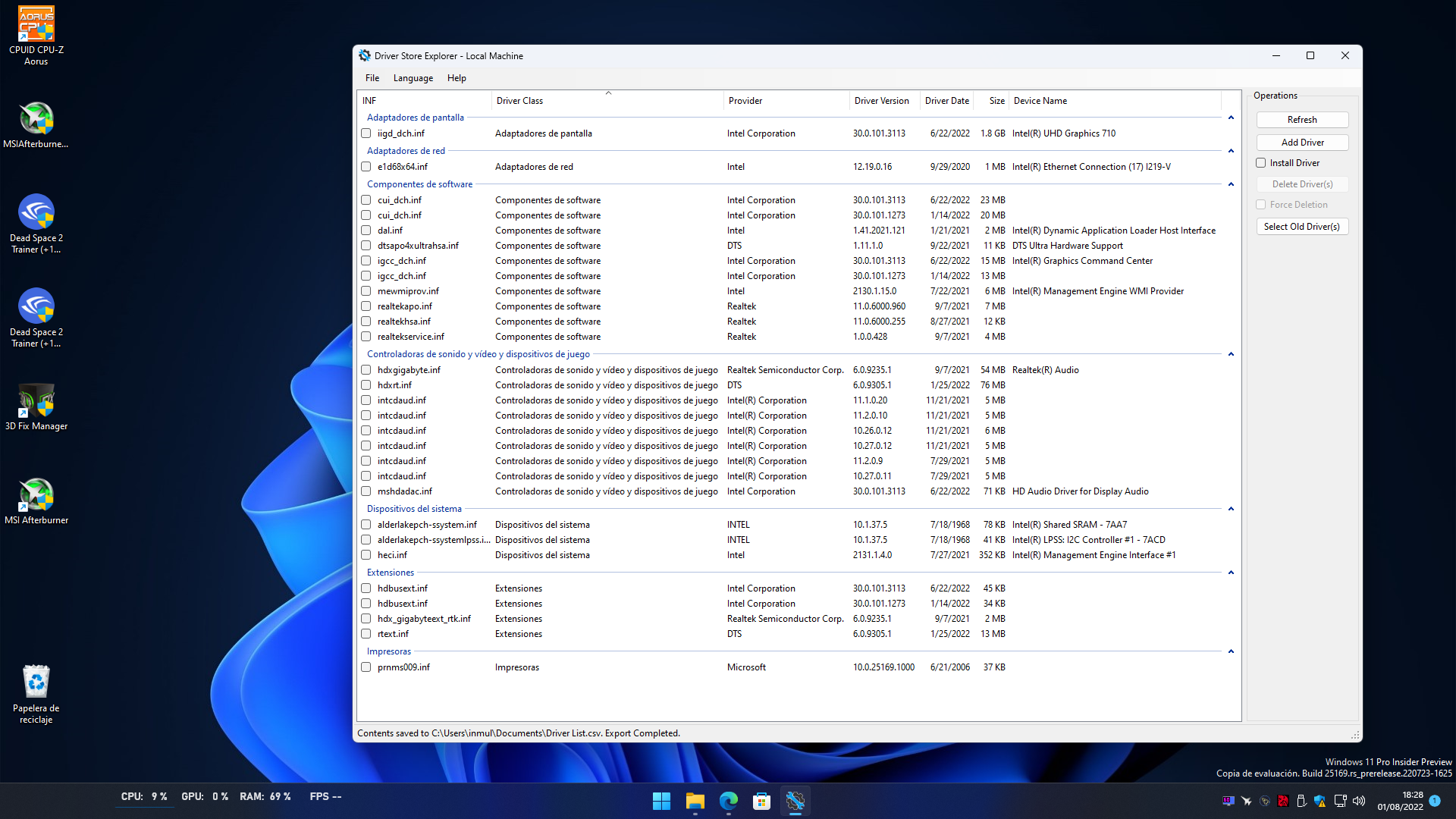Click Add Driver button
Viewport: 1456px width, 819px height.
click(x=1302, y=143)
